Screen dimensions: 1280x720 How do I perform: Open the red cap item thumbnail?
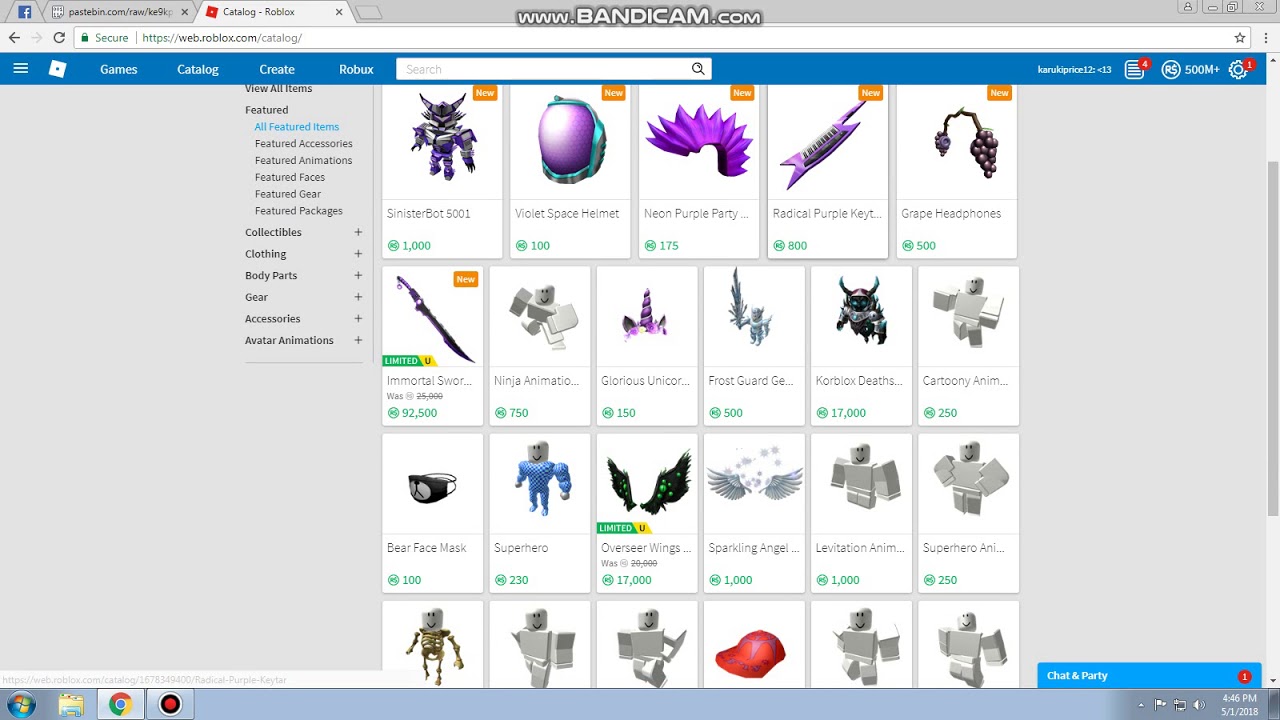coord(754,645)
